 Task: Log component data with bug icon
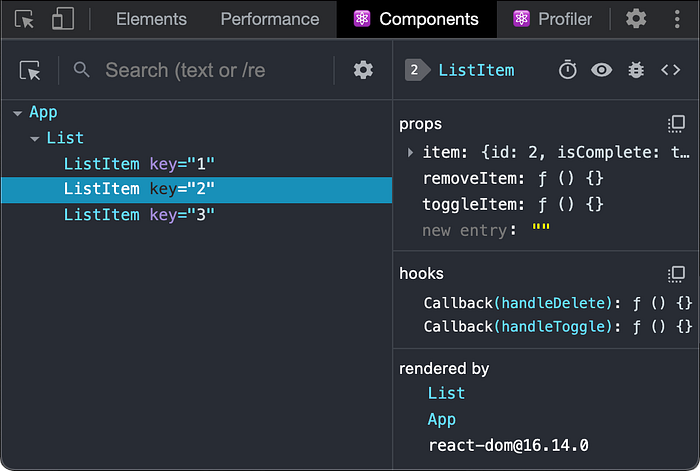(636, 70)
